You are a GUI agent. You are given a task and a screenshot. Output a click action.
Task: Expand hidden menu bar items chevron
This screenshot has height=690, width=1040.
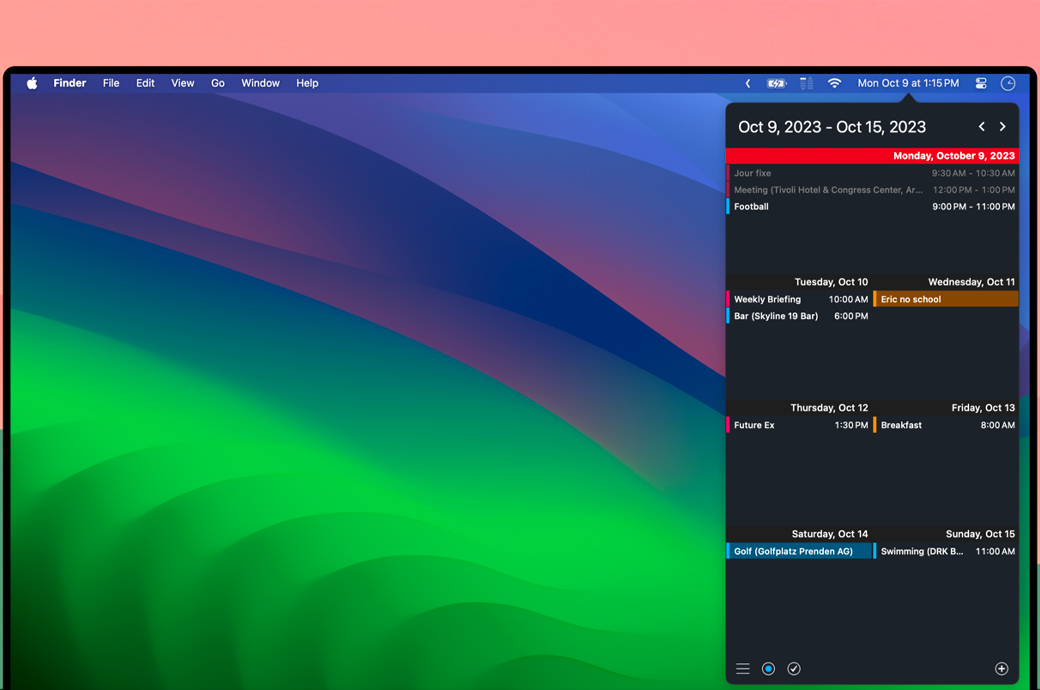(748, 83)
